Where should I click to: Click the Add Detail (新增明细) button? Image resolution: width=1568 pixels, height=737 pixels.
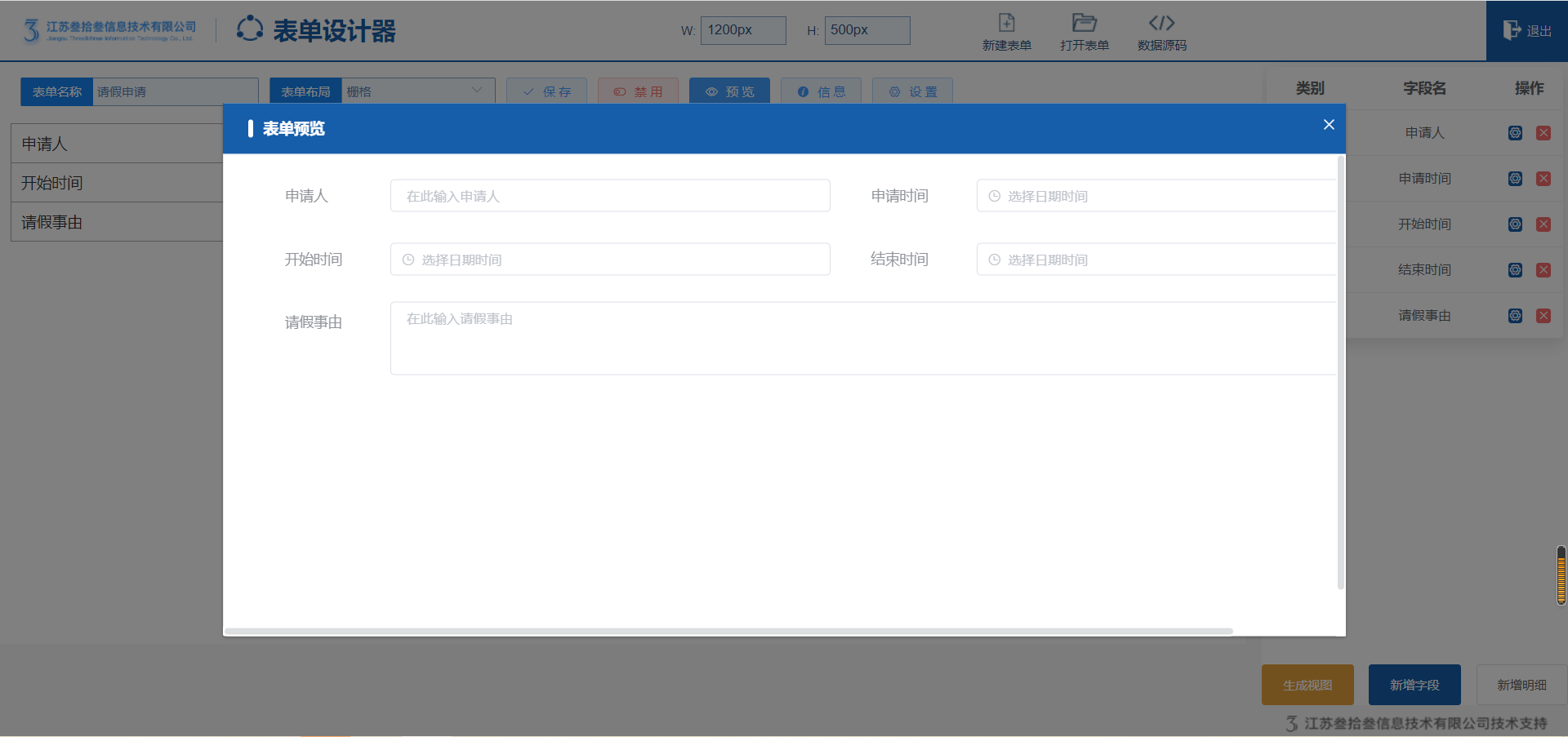pos(1521,685)
